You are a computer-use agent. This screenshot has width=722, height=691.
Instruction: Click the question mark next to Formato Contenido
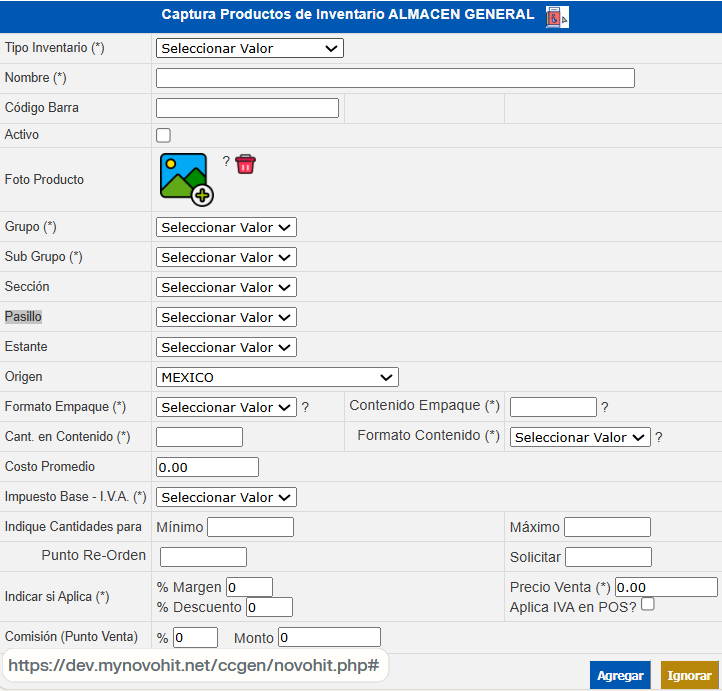coord(659,437)
